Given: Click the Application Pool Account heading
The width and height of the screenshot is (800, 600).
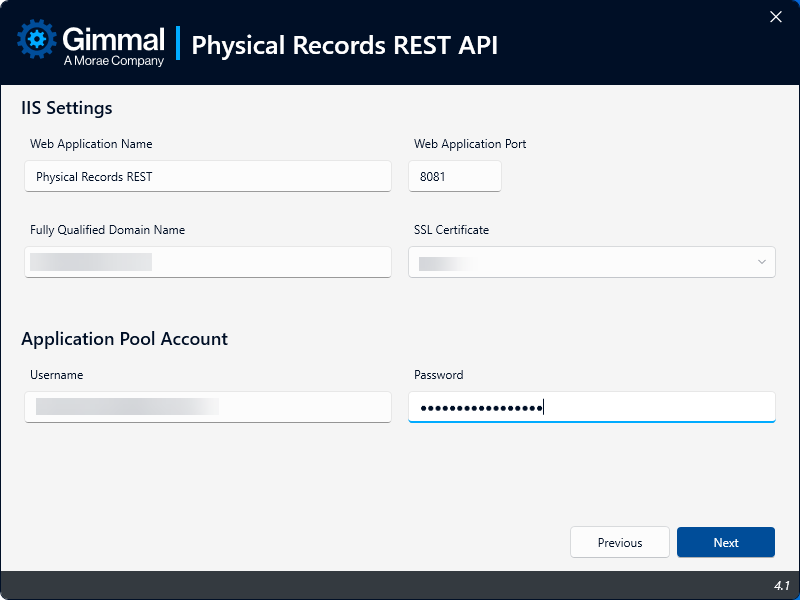Looking at the screenshot, I should pos(124,339).
